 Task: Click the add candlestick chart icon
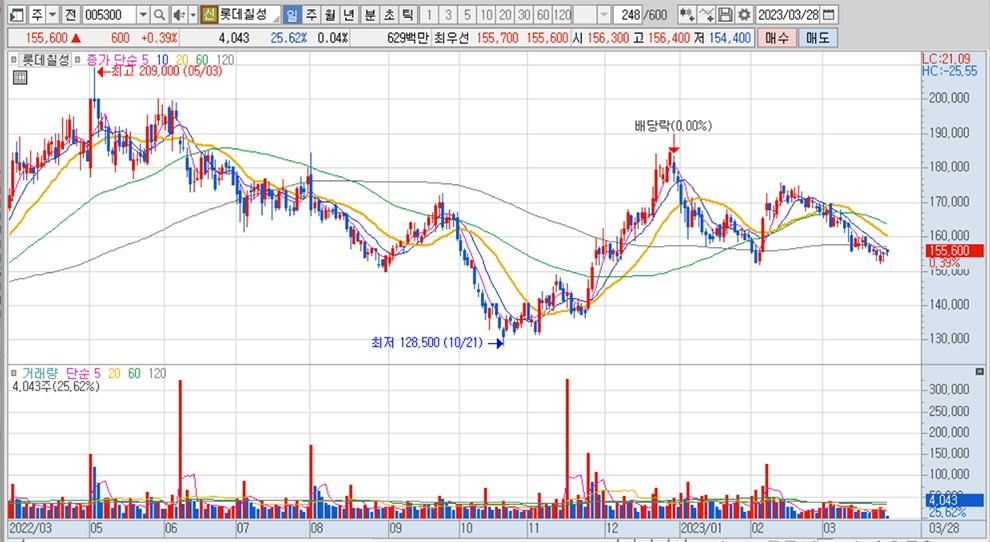coord(685,15)
